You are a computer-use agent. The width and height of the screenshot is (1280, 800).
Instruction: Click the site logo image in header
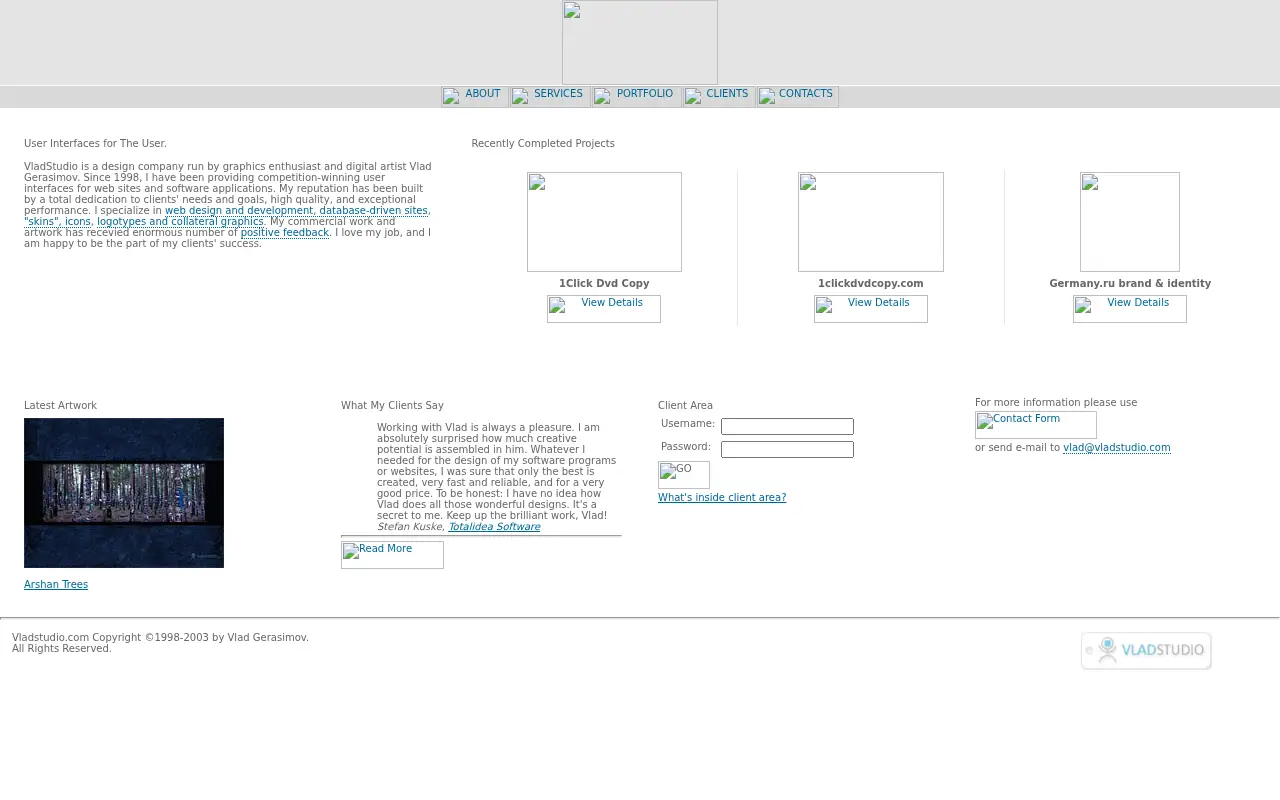pos(640,42)
